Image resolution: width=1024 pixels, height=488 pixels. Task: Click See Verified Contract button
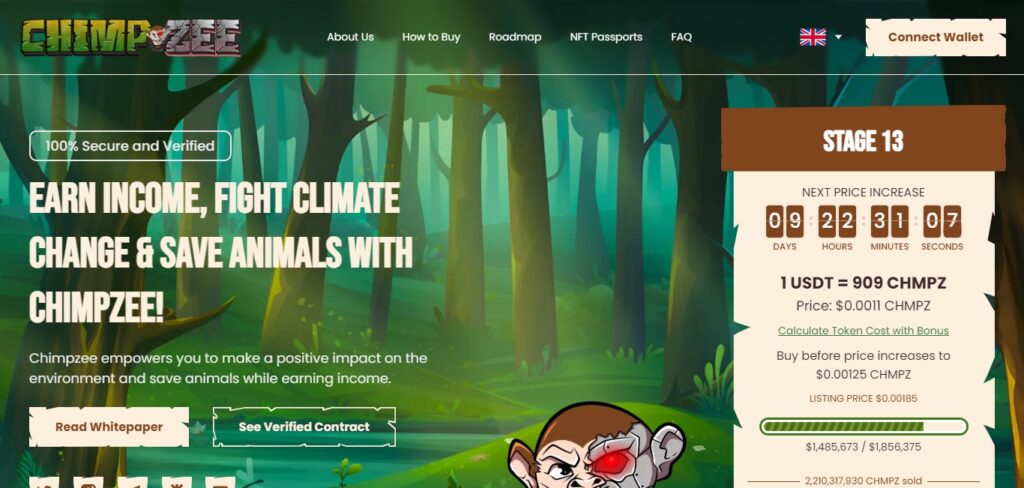[304, 427]
